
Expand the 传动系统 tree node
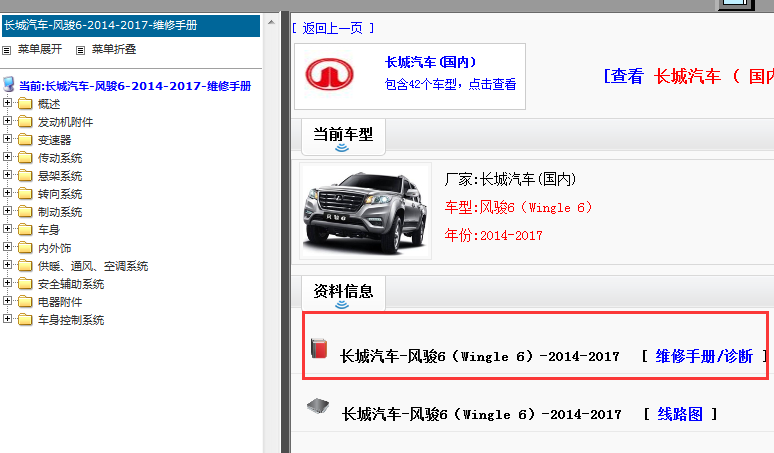point(7,156)
